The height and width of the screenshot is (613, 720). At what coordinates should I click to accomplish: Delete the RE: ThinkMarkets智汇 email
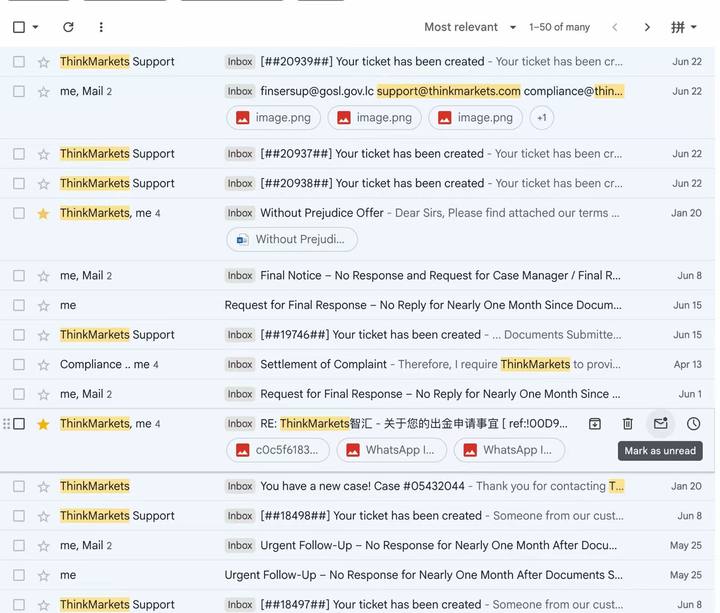[628, 423]
